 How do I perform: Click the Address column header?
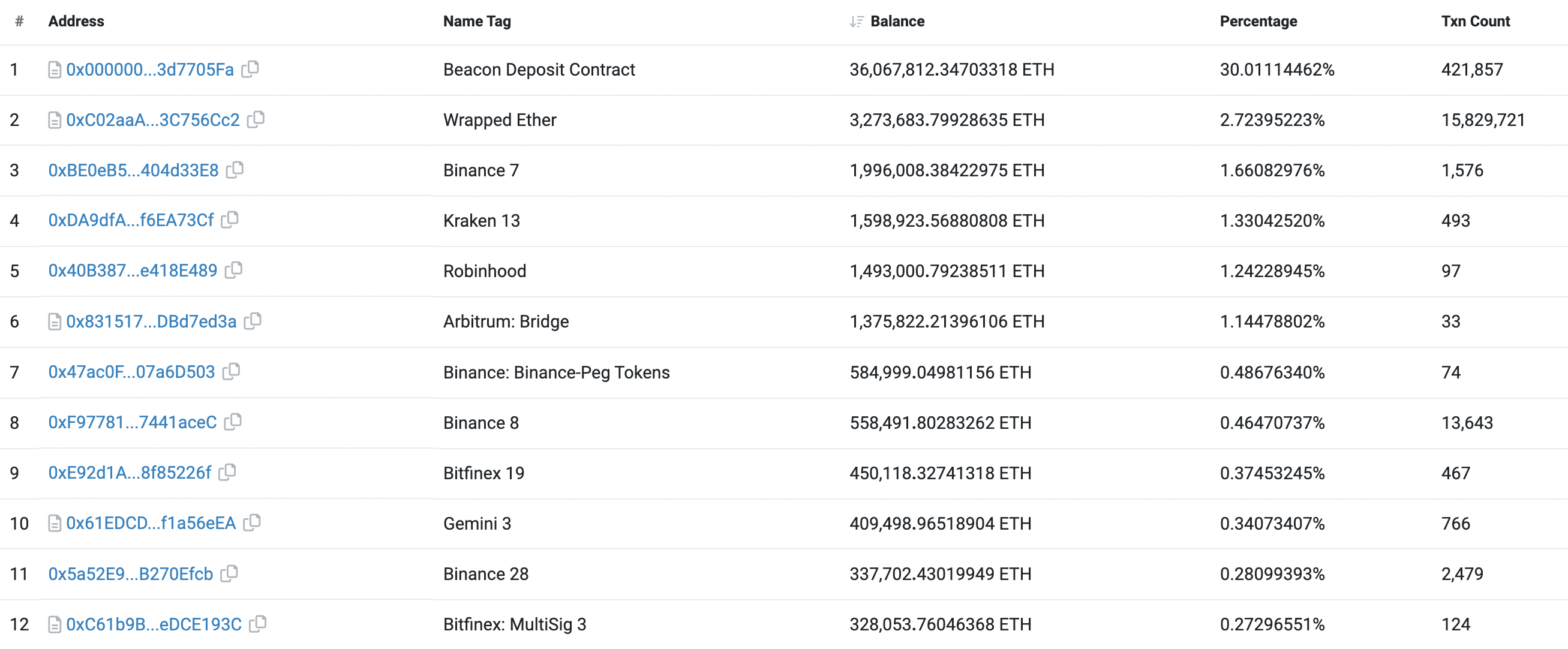point(77,21)
